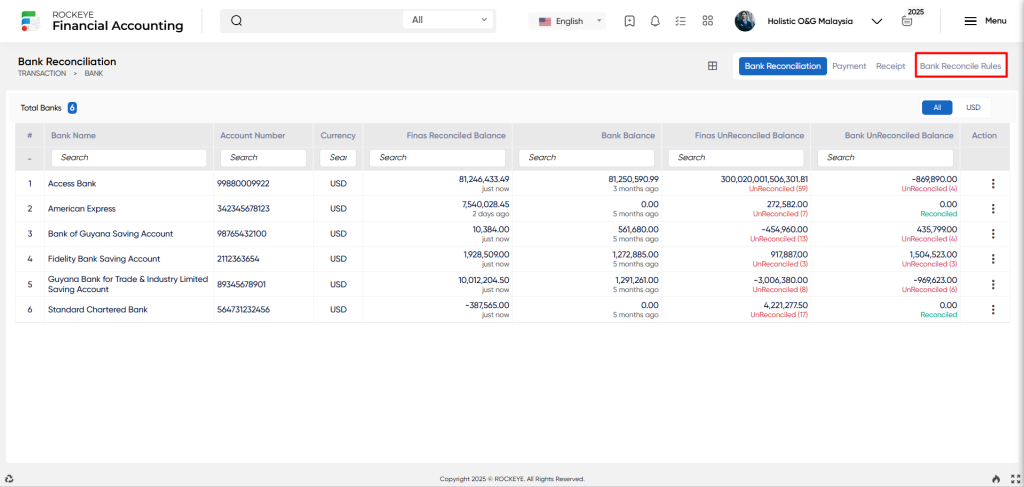Click the Bank Name search field
1024x487 pixels.
(x=129, y=157)
